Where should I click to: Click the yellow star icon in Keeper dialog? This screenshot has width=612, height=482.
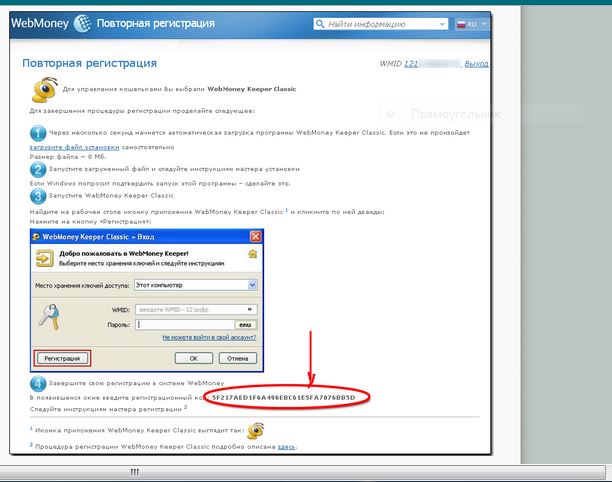(x=253, y=254)
